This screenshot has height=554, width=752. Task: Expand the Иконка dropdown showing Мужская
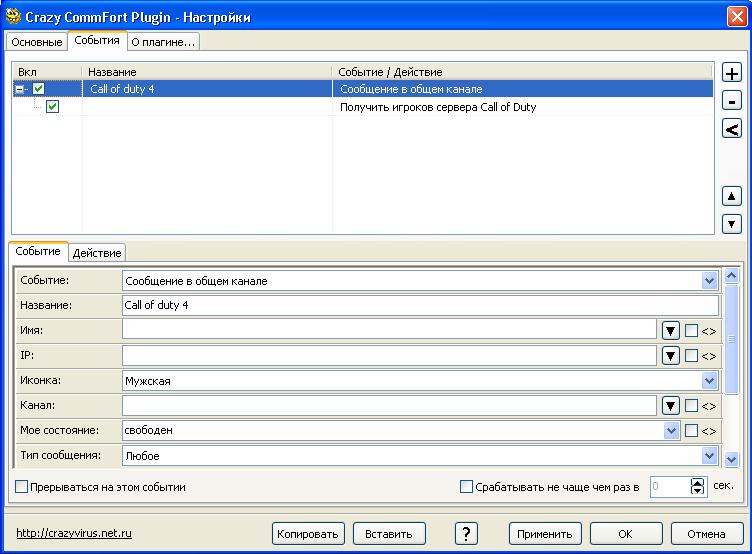709,381
